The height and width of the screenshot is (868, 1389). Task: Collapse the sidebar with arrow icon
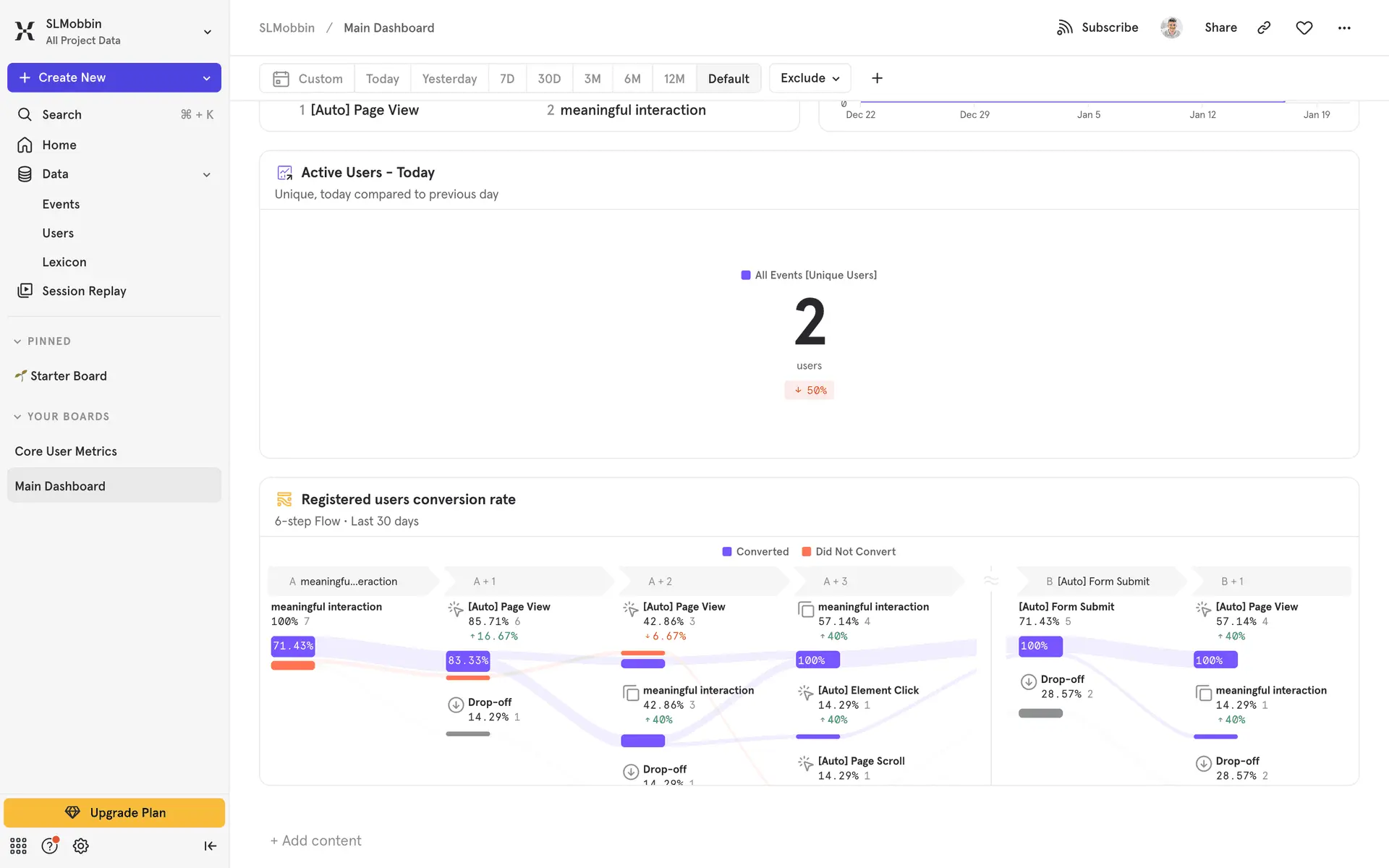point(210,846)
